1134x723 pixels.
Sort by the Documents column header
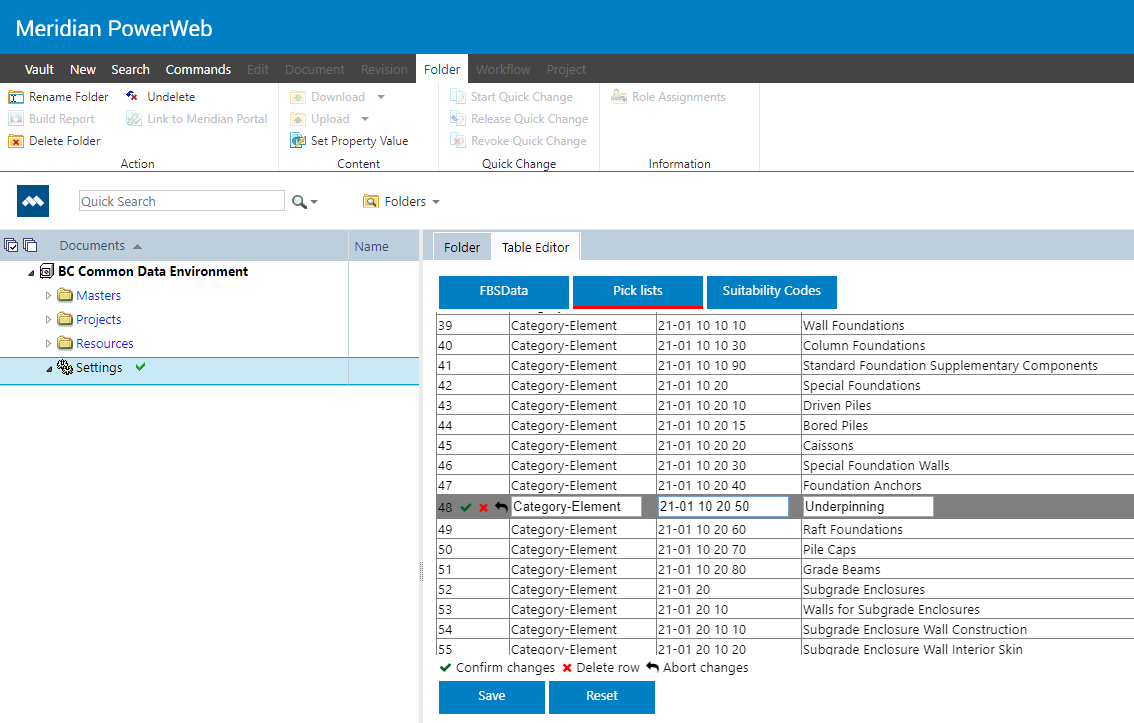[x=92, y=246]
